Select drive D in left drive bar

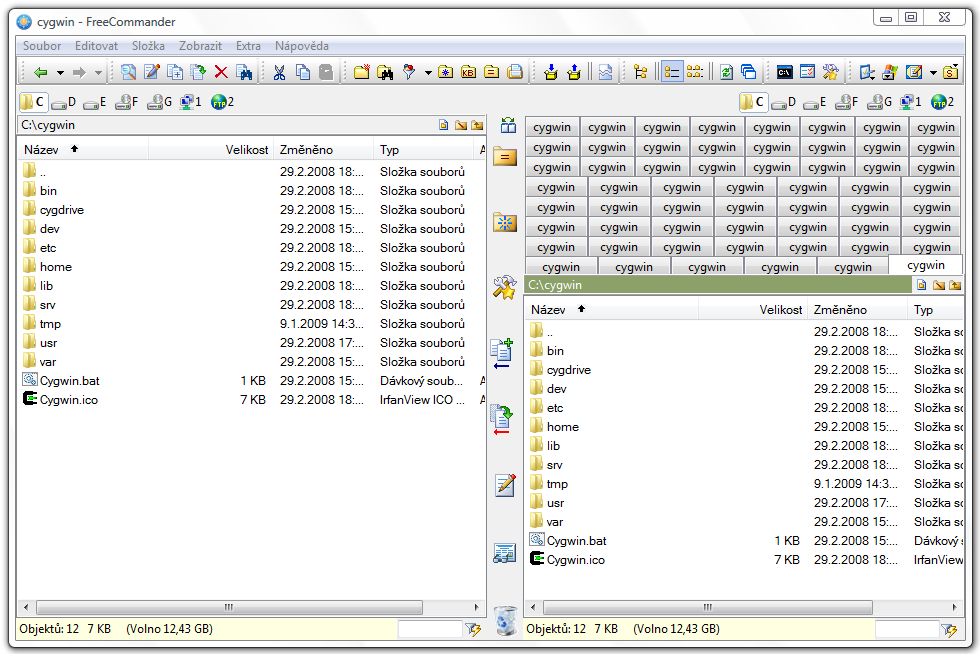pos(63,102)
